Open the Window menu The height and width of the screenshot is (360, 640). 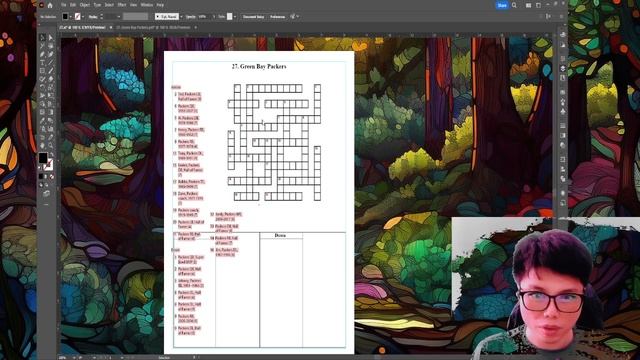click(147, 5)
